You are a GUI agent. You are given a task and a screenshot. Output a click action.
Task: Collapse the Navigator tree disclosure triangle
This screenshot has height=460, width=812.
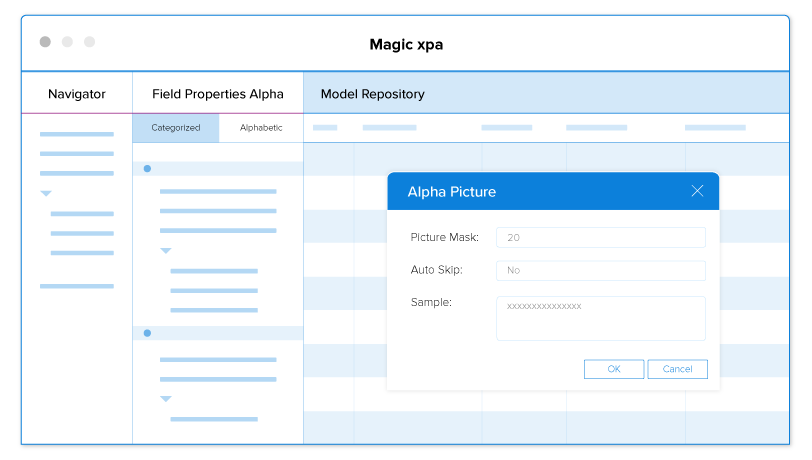[x=46, y=193]
